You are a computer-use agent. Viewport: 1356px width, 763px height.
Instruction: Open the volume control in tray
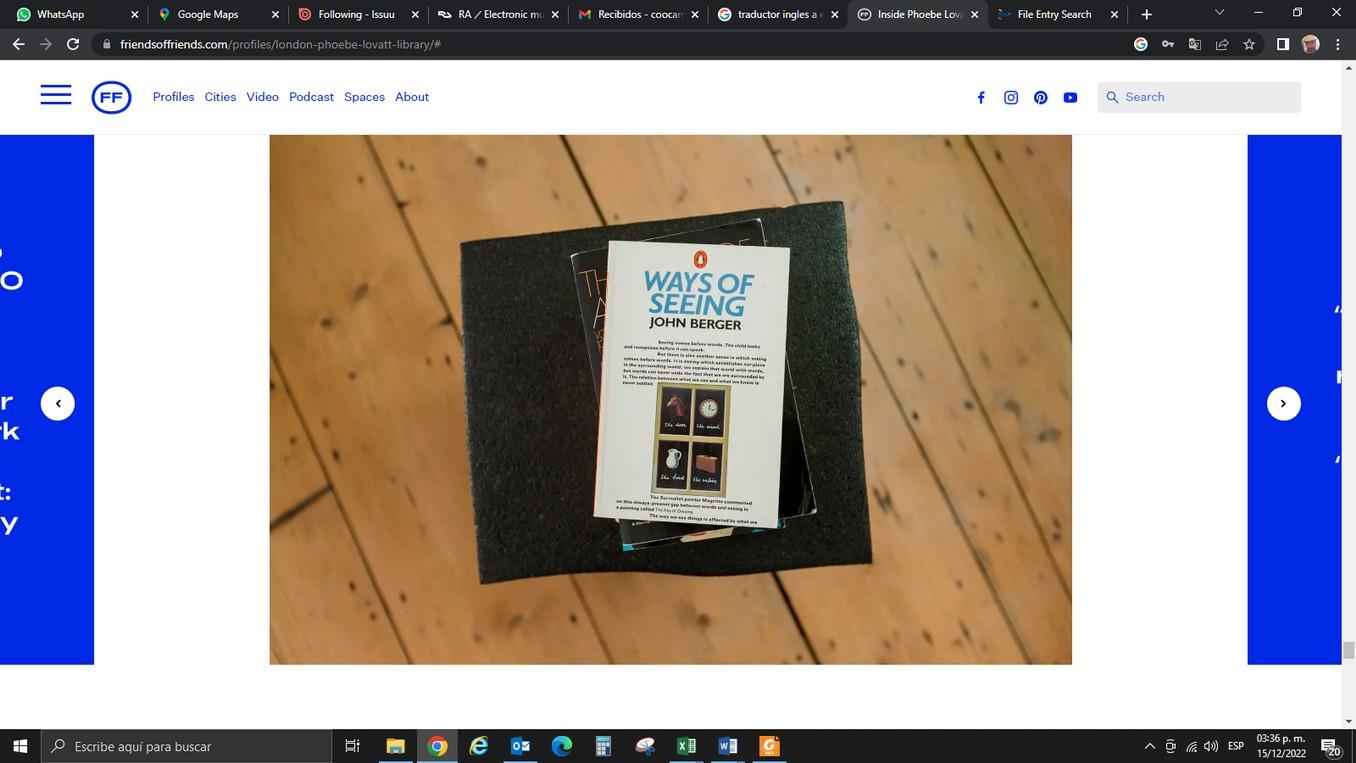(x=1211, y=746)
